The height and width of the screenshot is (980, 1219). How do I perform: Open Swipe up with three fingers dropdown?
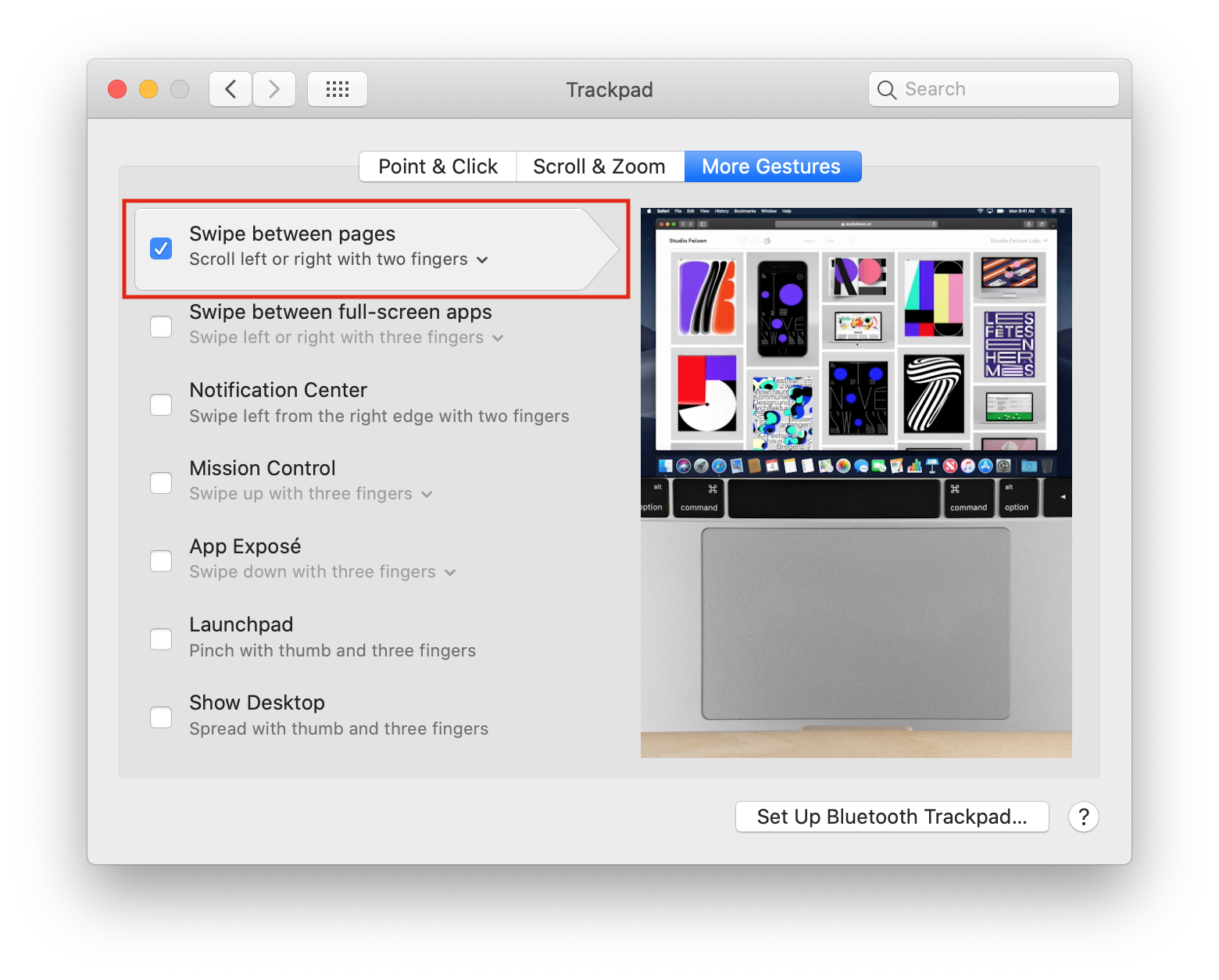coord(427,495)
